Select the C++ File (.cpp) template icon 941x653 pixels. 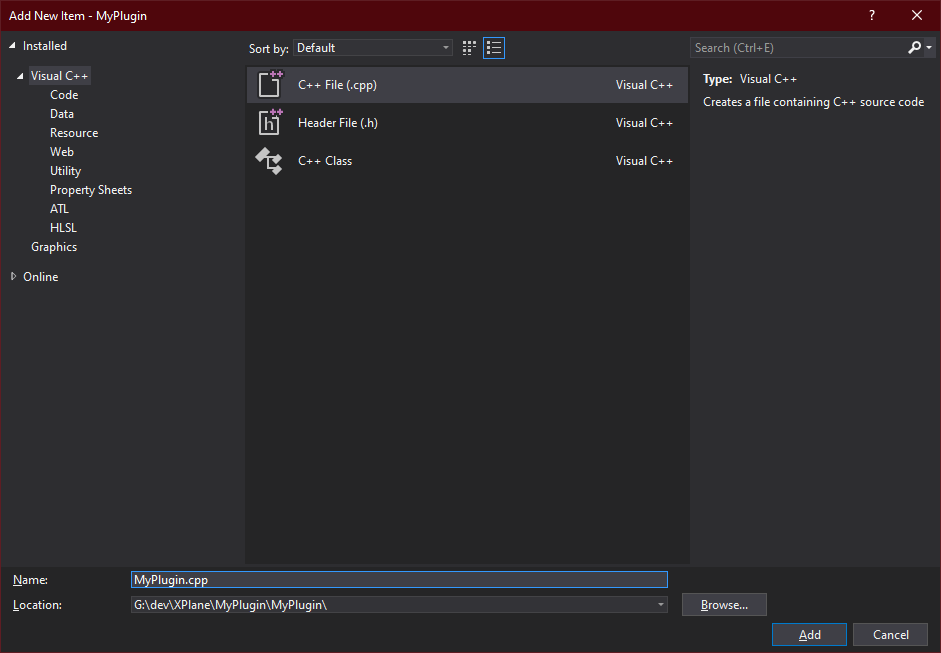tap(269, 84)
